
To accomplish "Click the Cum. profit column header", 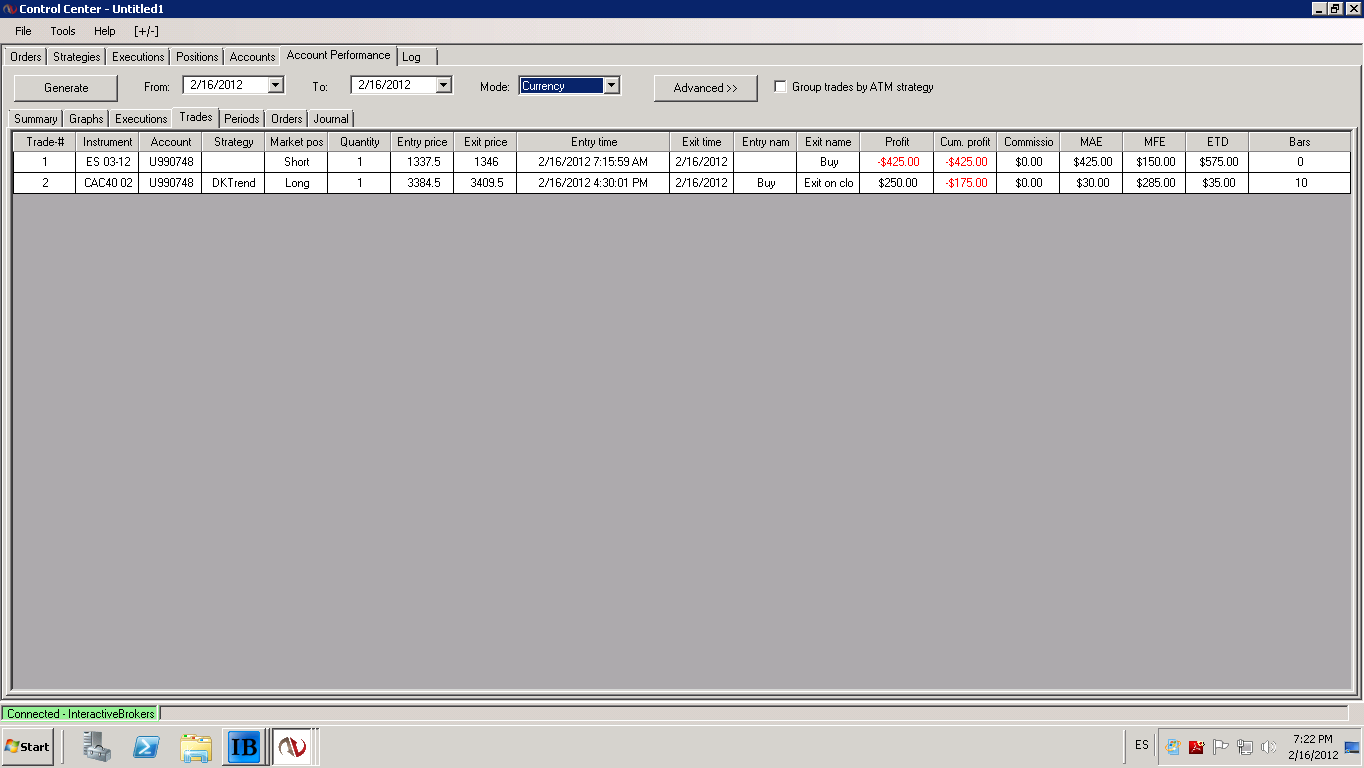I will [x=965, y=142].
